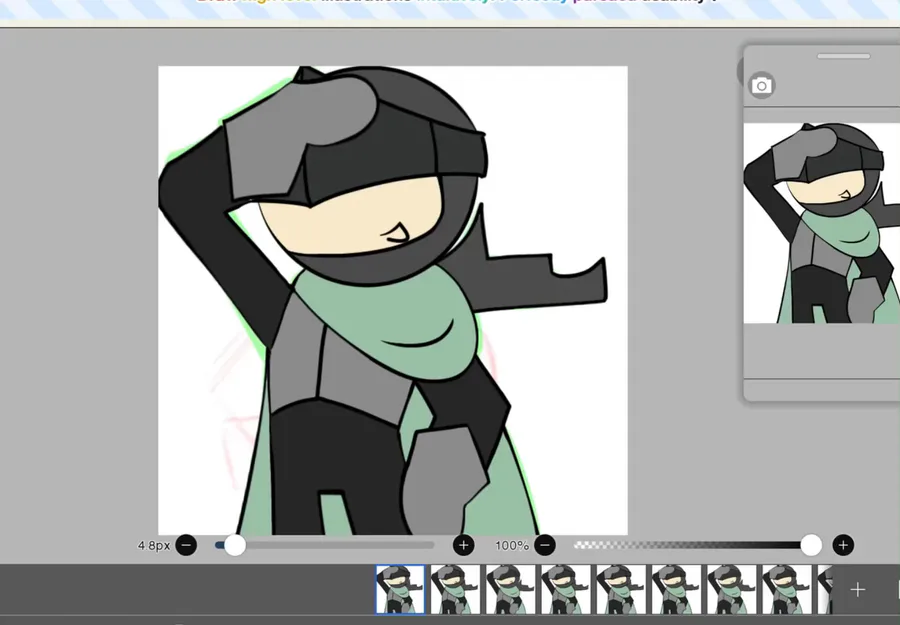Click the middle of the opacity gradient track

pos(692,545)
